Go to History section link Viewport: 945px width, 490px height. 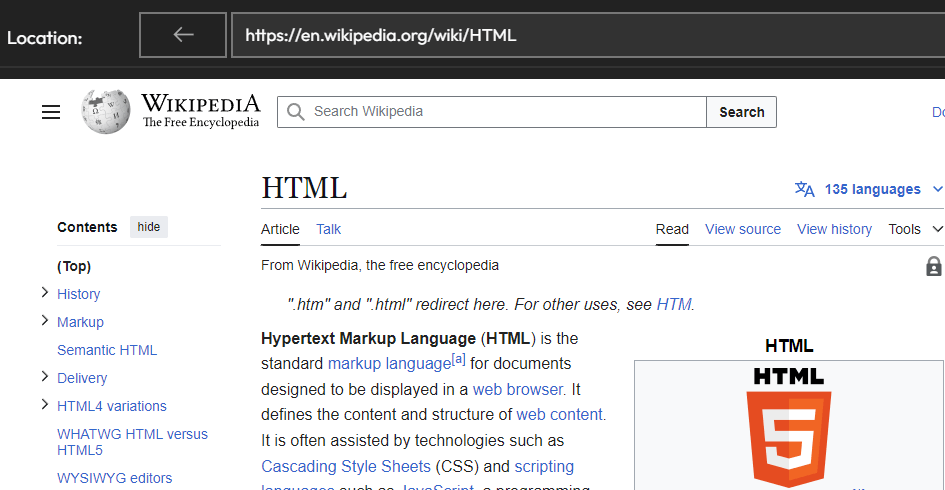(x=78, y=294)
